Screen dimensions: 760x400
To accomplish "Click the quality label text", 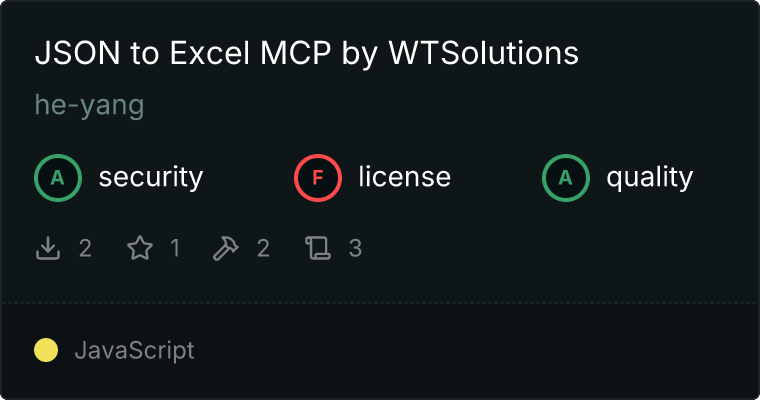I will point(650,177).
